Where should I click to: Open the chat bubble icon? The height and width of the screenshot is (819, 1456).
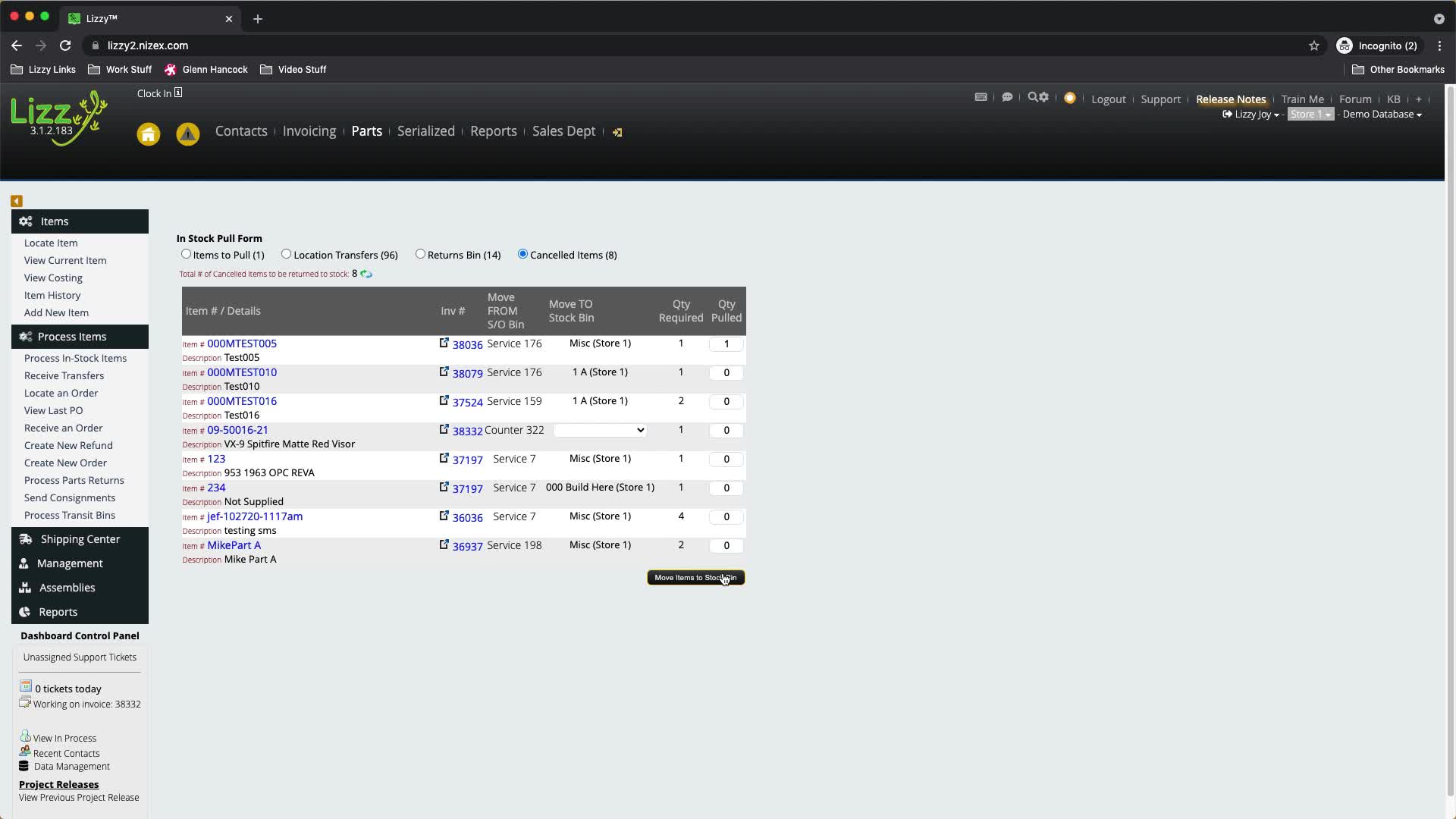1007,97
